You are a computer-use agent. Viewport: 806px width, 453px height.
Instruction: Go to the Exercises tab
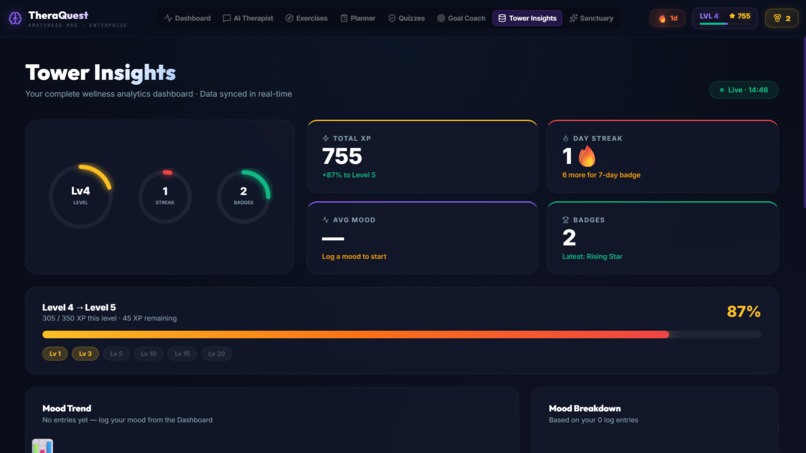[306, 18]
